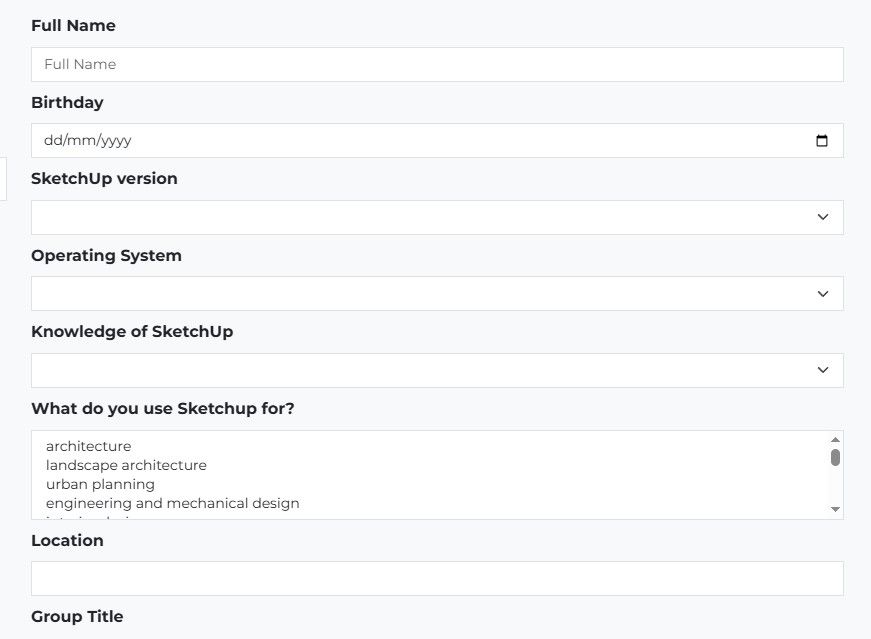Image resolution: width=871 pixels, height=639 pixels.
Task: Click the Sketchup usage list scrollbar thumb
Action: (x=835, y=457)
